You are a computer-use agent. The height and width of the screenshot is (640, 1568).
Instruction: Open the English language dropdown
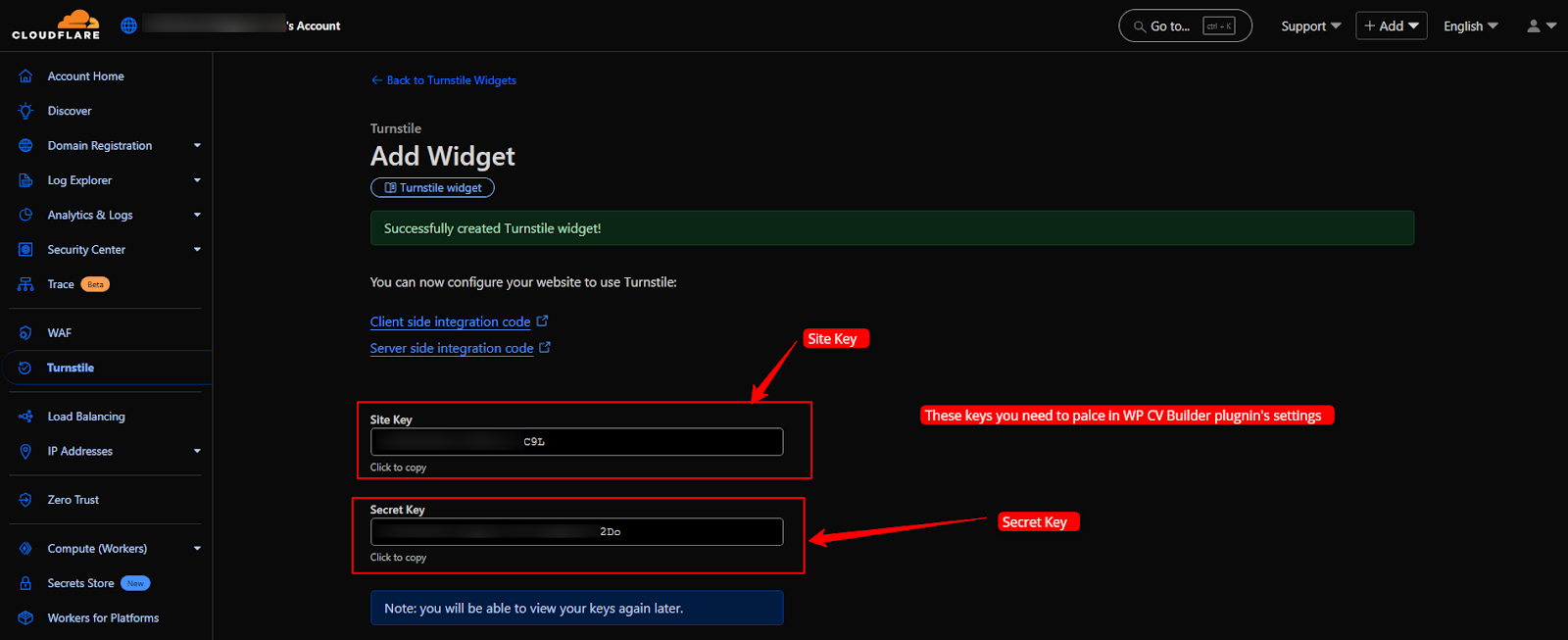pyautogui.click(x=1471, y=26)
